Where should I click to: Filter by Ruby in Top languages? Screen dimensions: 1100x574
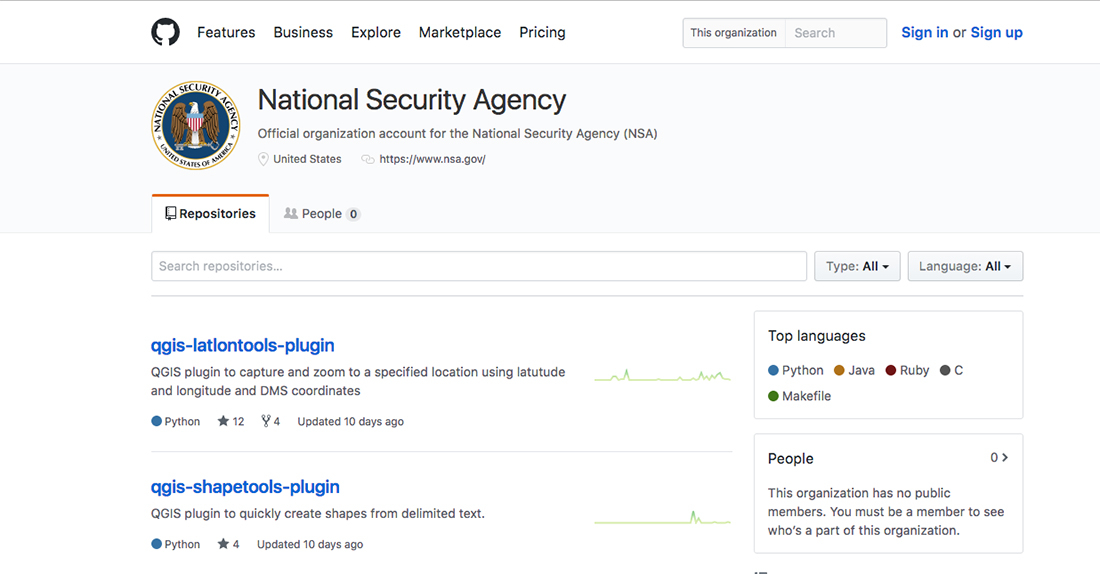click(907, 370)
